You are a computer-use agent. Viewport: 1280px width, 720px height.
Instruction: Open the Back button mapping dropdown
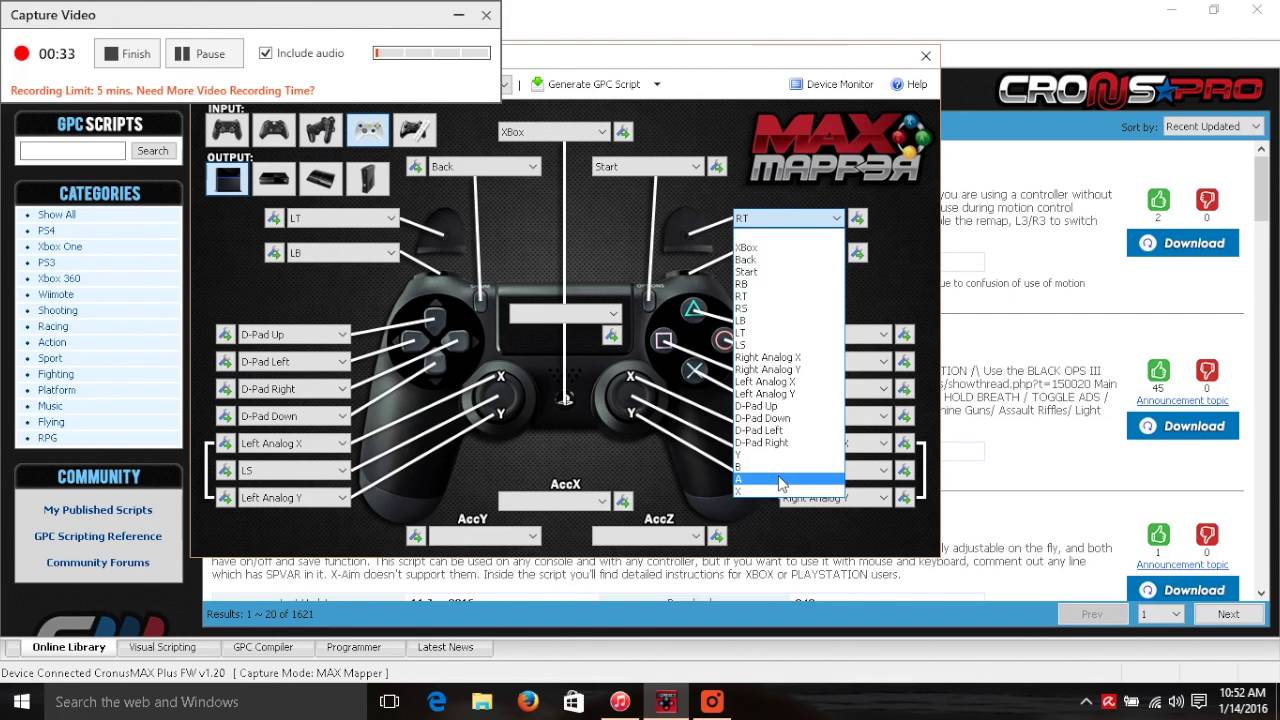[x=484, y=167]
